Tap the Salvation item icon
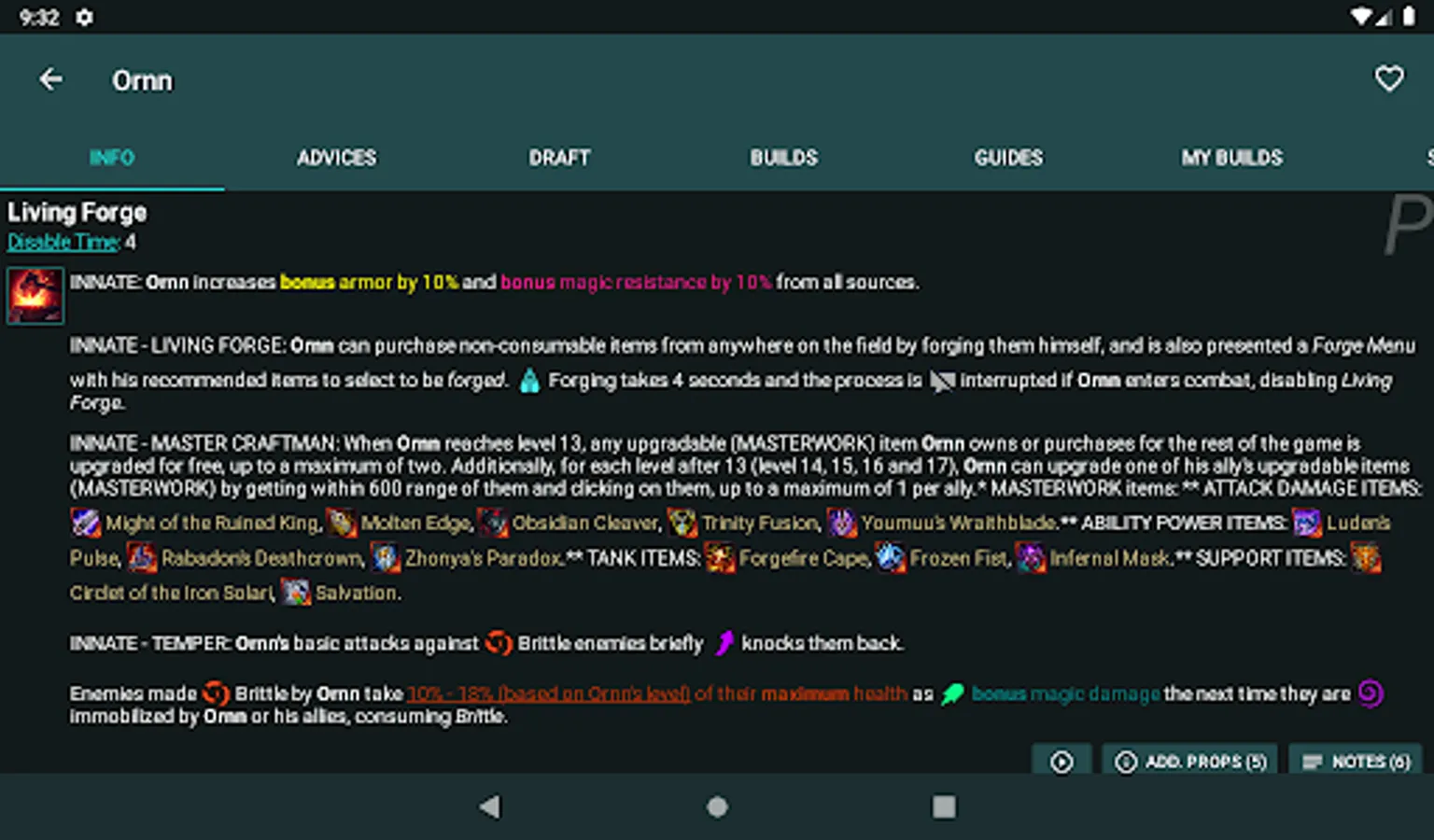The width and height of the screenshot is (1434, 840). pyautogui.click(x=296, y=593)
